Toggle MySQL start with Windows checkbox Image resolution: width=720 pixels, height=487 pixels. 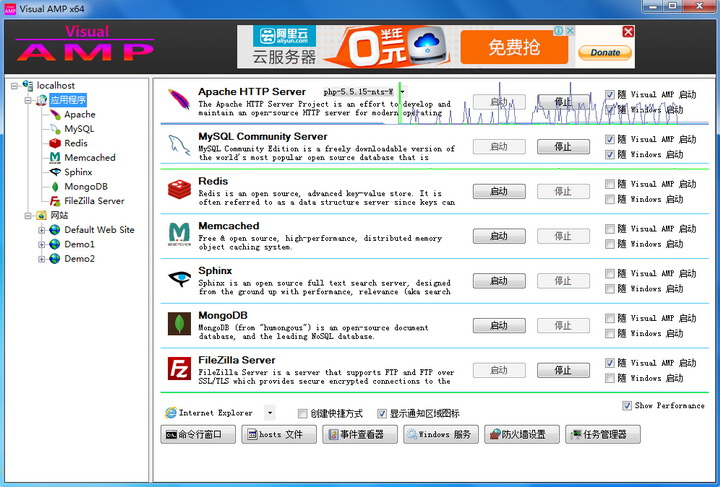pyautogui.click(x=609, y=154)
